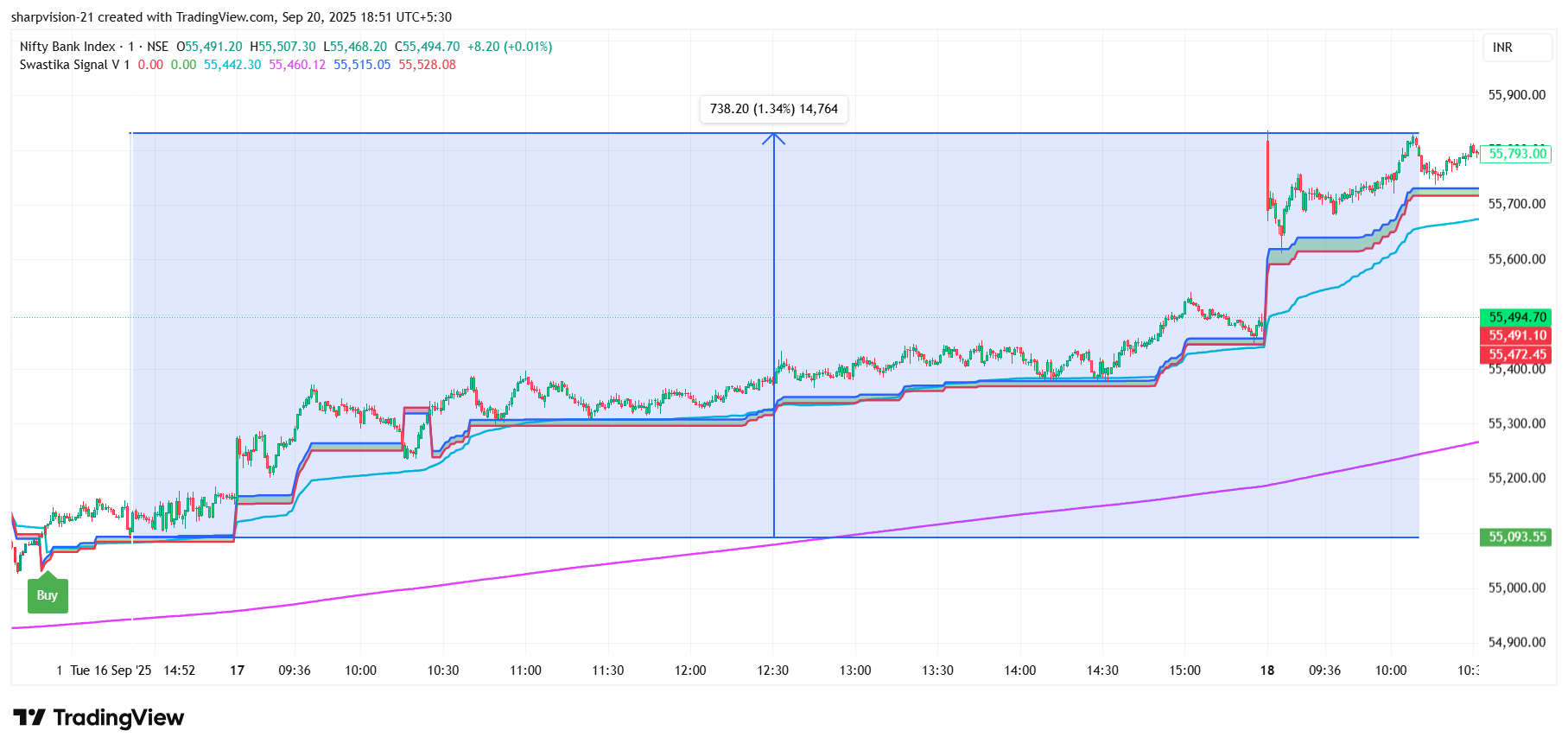Click the red 55,491.10 price label
Screen dimensions: 1568x750
coord(1517,335)
